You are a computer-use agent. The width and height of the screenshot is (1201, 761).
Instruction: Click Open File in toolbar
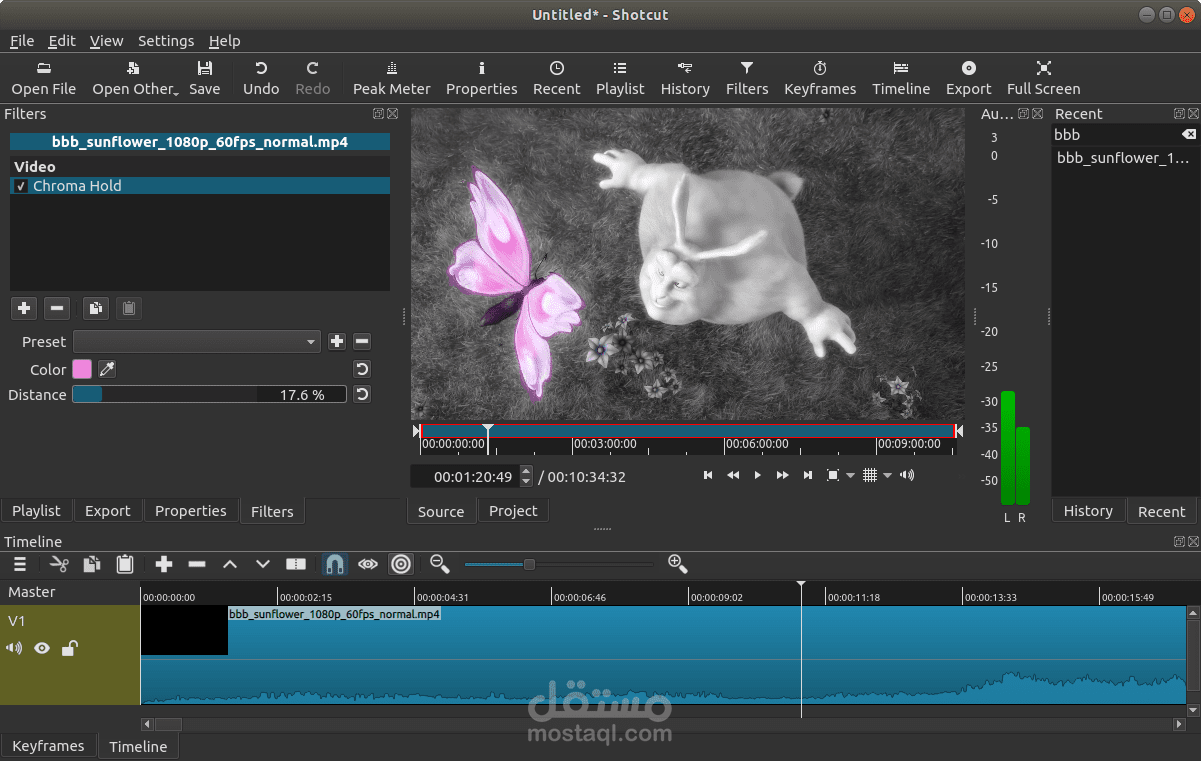[44, 78]
